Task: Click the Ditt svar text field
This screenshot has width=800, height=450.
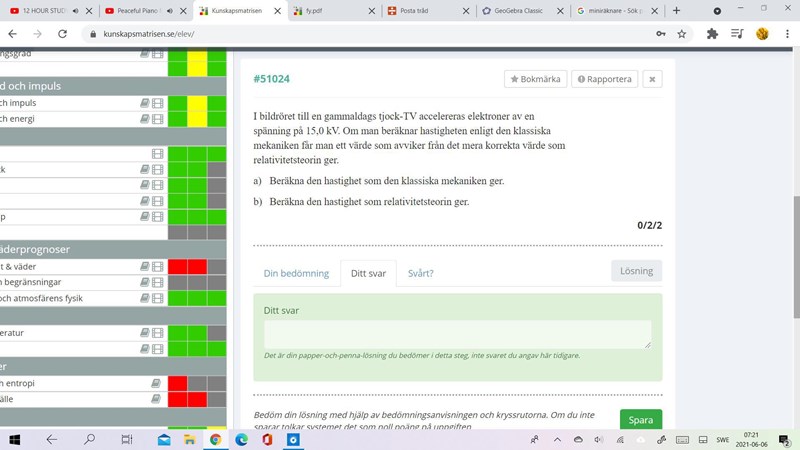Action: point(457,334)
